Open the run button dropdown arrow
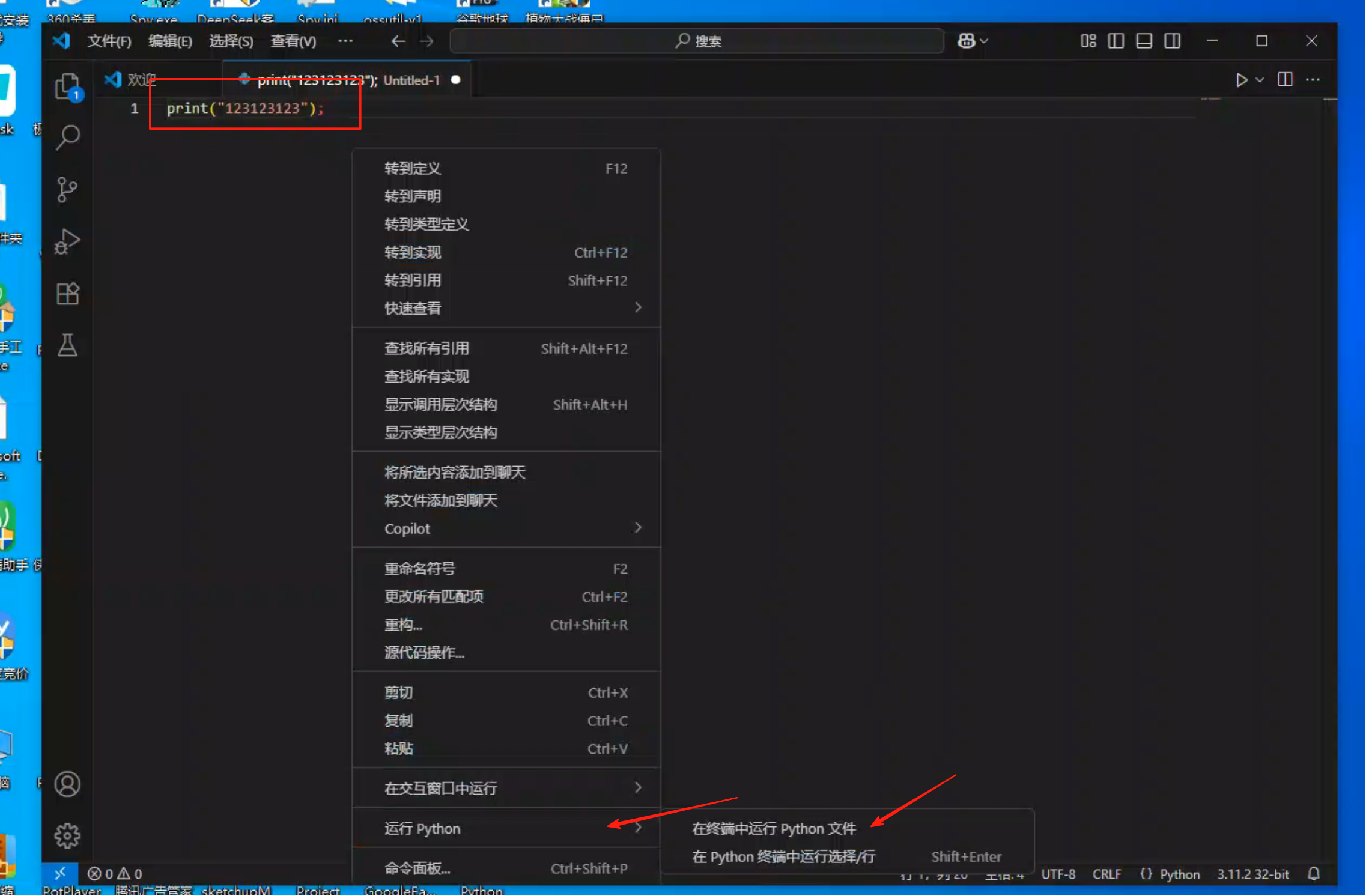Image resolution: width=1366 pixels, height=896 pixels. point(1260,80)
